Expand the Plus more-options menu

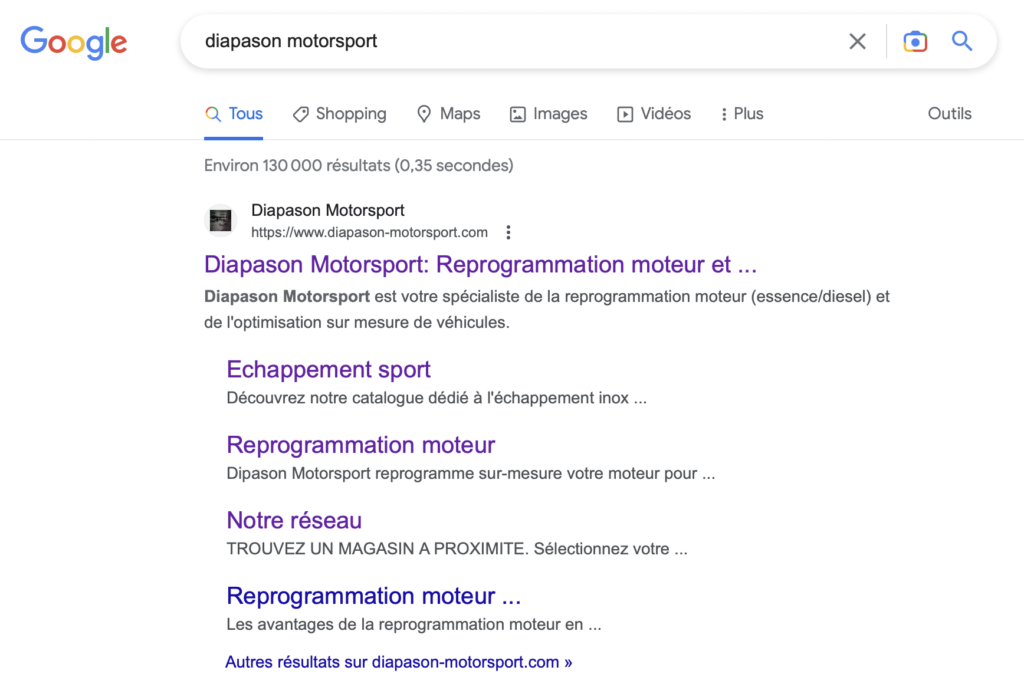(x=742, y=114)
